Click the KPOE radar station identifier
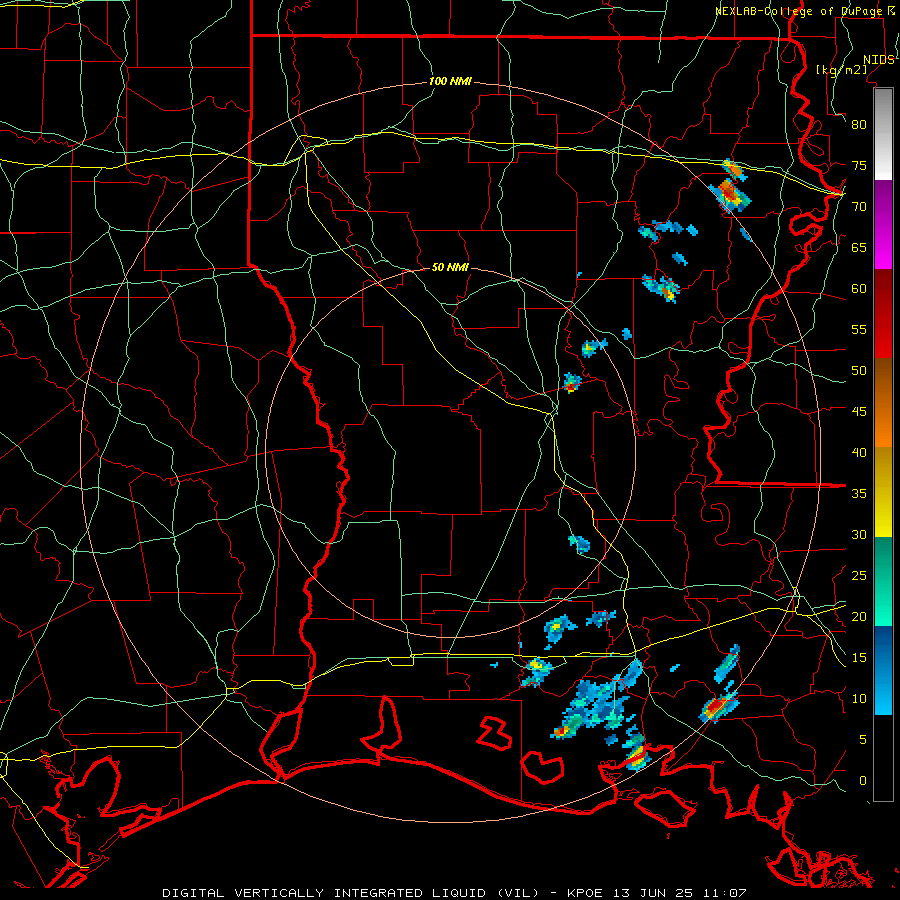Image resolution: width=900 pixels, height=900 pixels. coord(586,893)
